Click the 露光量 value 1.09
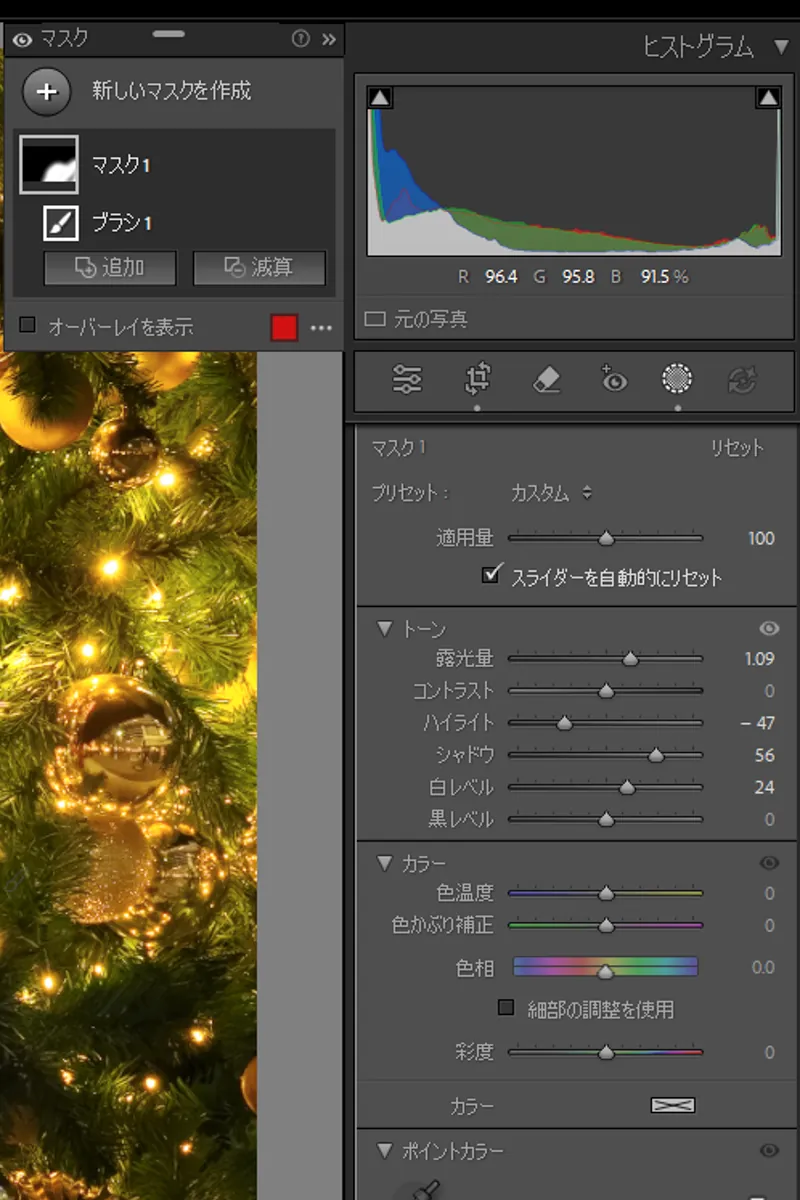800x1200 pixels. click(760, 659)
